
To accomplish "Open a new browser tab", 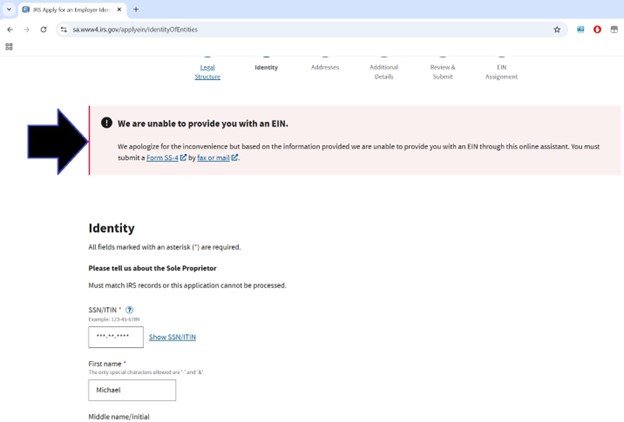I will click(x=136, y=9).
